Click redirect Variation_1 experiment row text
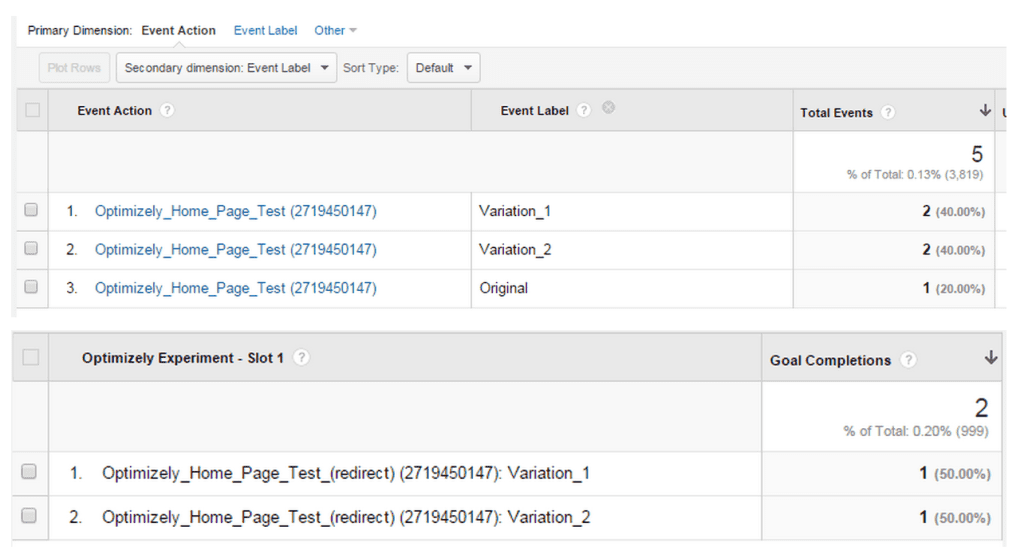The height and width of the screenshot is (558, 1024). [346, 473]
